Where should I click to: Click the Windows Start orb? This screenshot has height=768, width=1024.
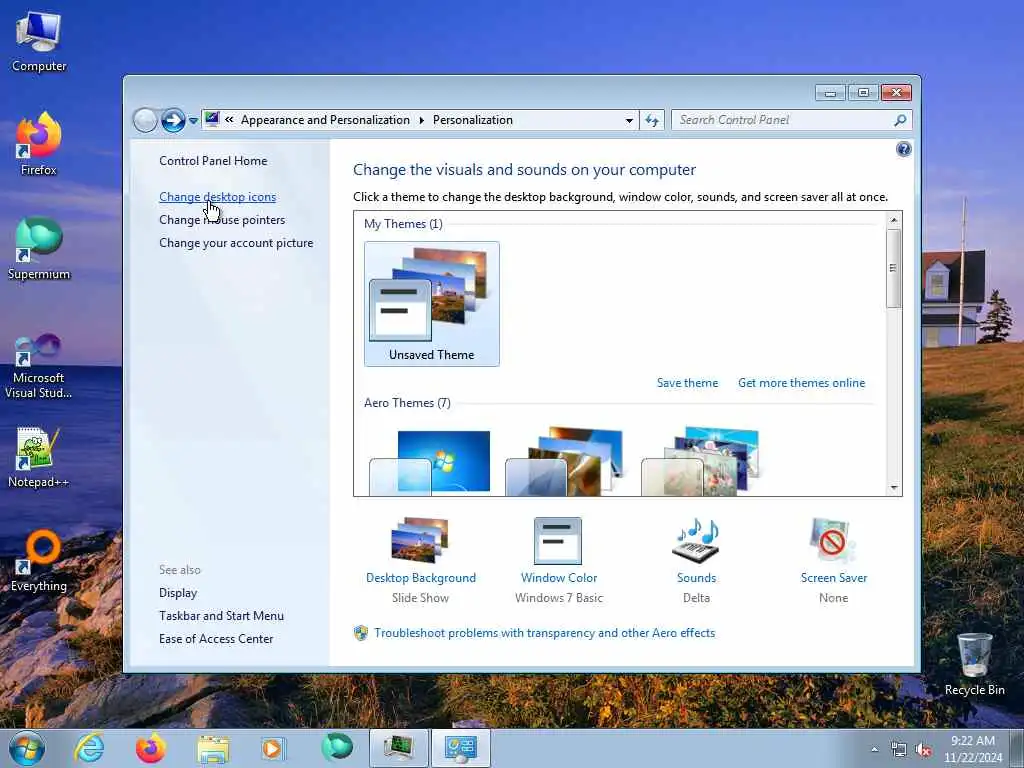click(27, 748)
